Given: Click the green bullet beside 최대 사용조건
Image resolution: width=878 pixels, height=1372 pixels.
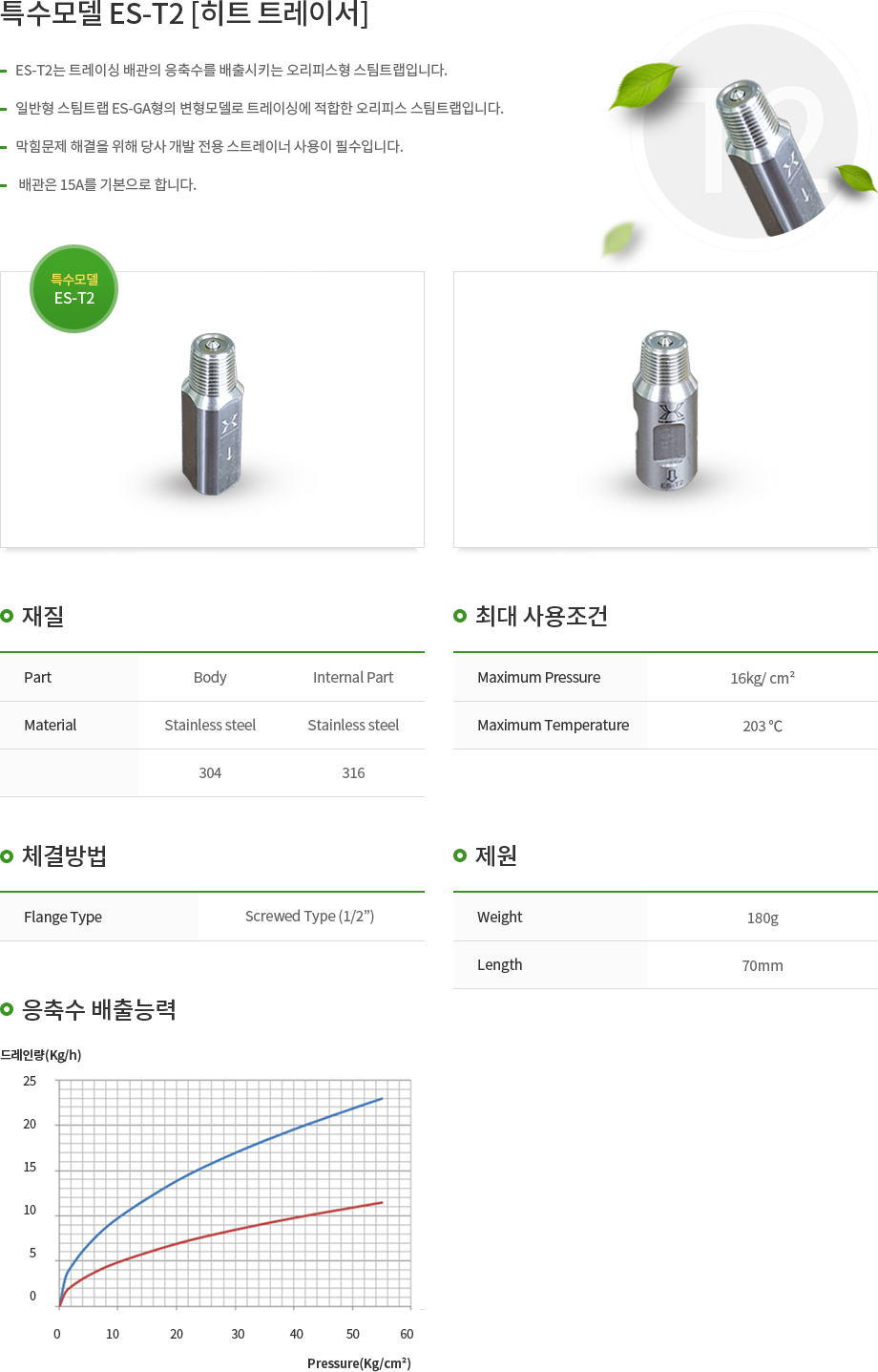Looking at the screenshot, I should coord(460,616).
